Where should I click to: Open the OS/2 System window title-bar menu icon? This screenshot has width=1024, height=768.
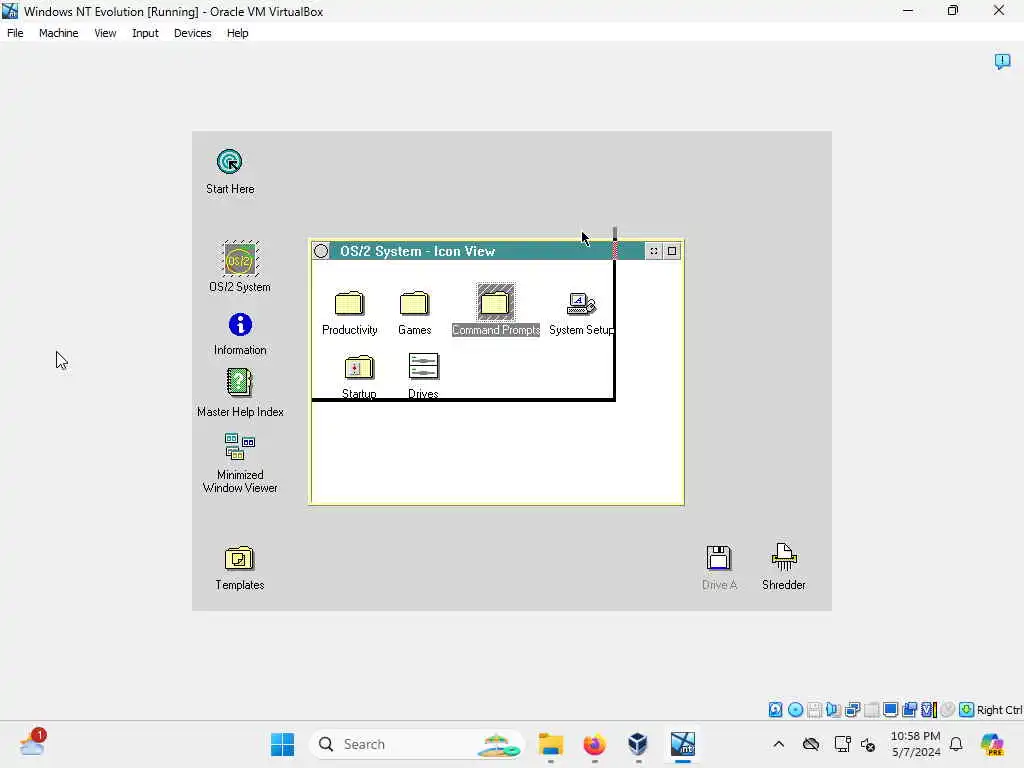click(x=321, y=251)
